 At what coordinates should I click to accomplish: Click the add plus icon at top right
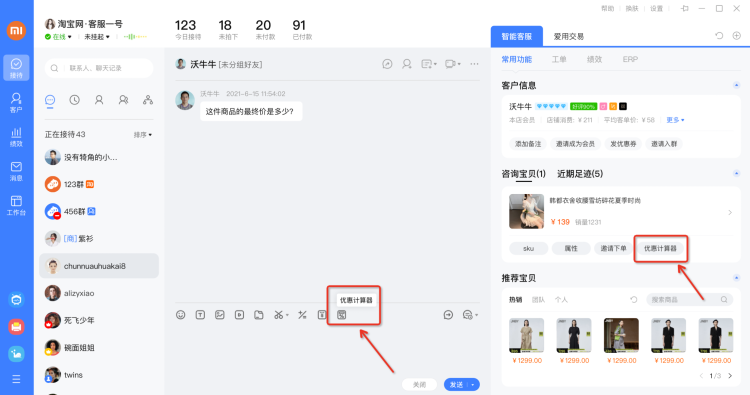pos(737,36)
